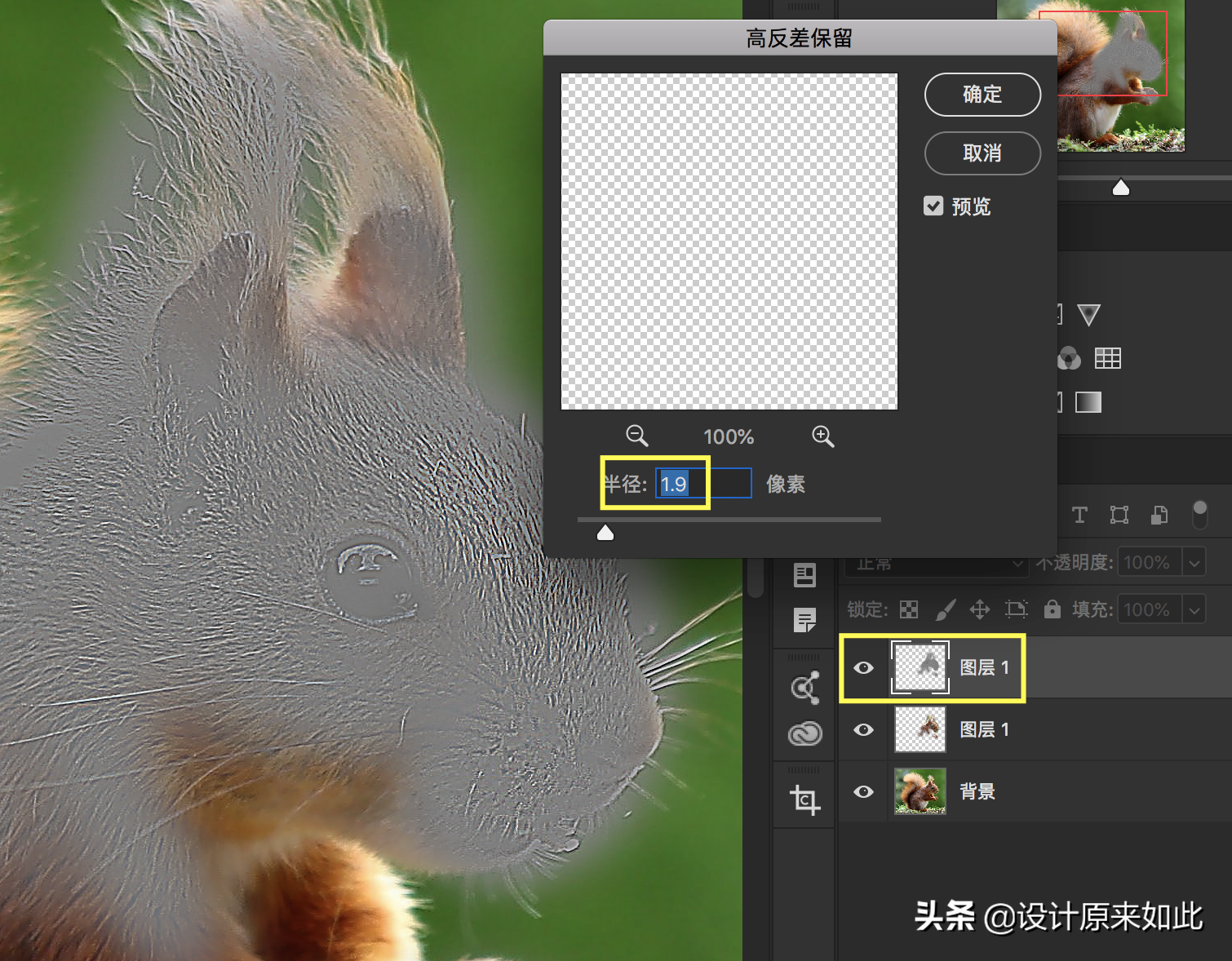Click the Color Lookup grid adjustment icon
The height and width of the screenshot is (961, 1232).
1107,358
